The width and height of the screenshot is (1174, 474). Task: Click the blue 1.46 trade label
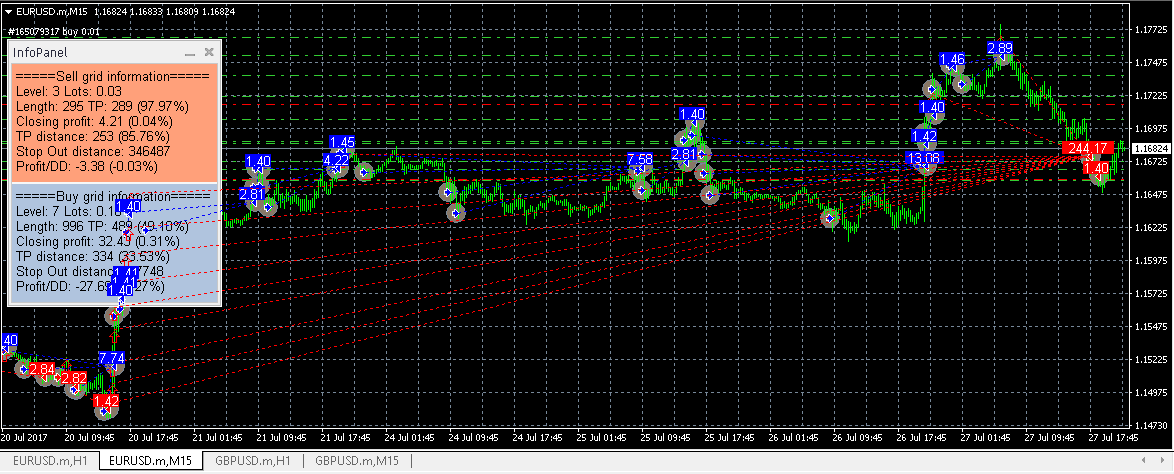pyautogui.click(x=951, y=59)
